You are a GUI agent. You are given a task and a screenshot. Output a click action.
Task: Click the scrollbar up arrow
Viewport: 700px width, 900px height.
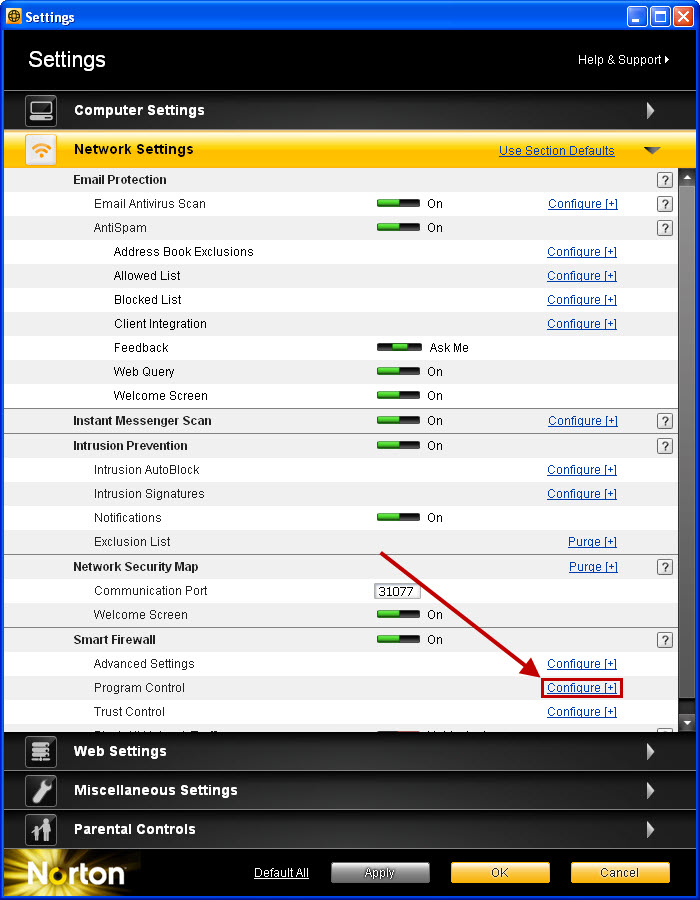pyautogui.click(x=687, y=177)
